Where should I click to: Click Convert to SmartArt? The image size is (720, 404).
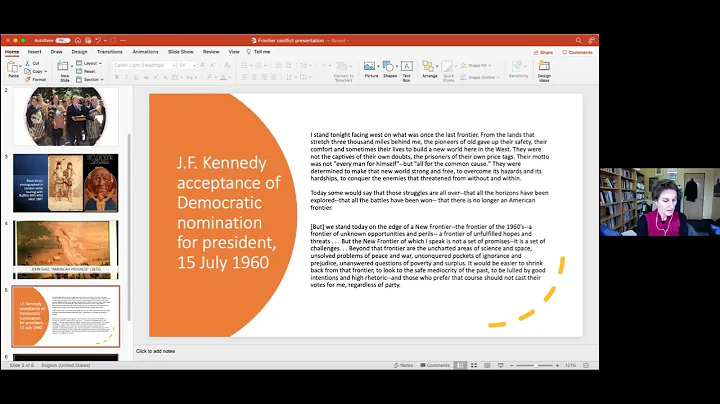point(343,71)
